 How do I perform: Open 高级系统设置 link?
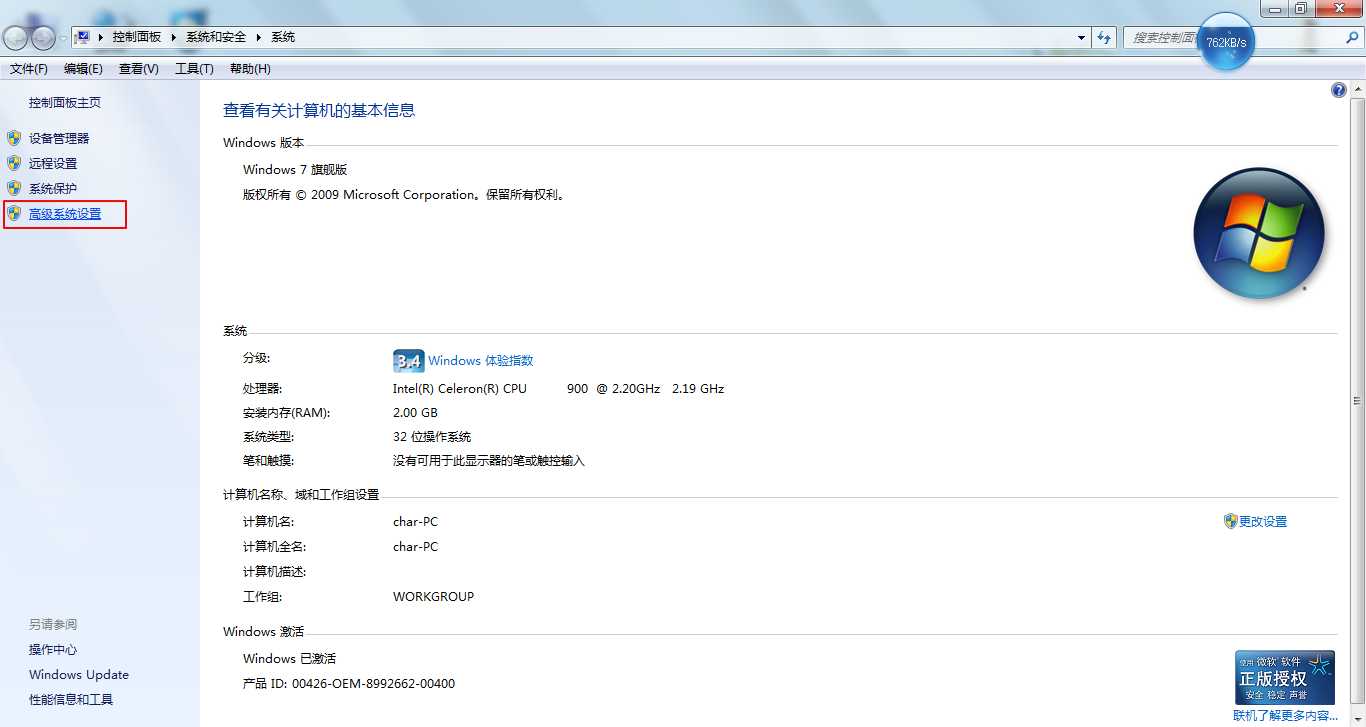65,214
